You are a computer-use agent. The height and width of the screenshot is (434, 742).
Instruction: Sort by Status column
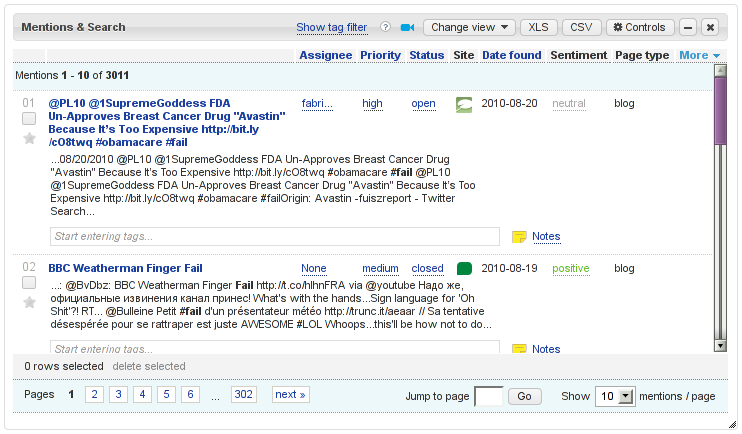[426, 55]
